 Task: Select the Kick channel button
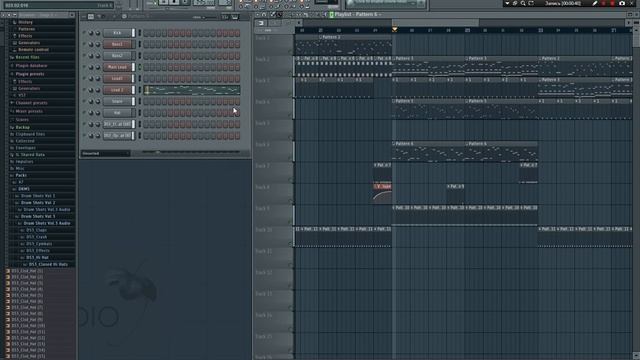[117, 33]
